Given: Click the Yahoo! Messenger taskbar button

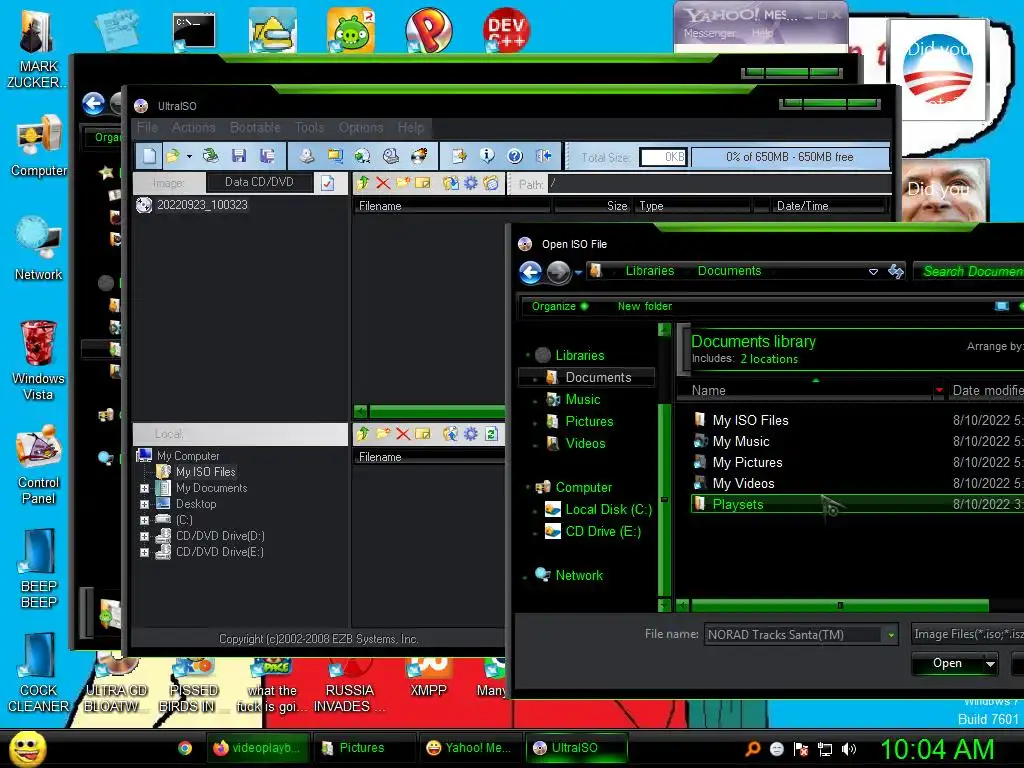Looking at the screenshot, I should pyautogui.click(x=468, y=748).
